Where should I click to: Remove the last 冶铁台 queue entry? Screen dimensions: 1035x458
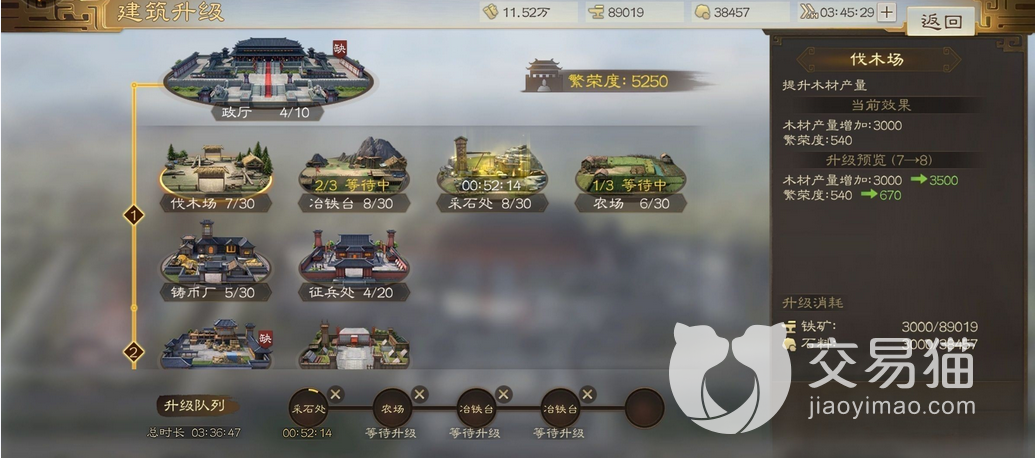click(587, 394)
